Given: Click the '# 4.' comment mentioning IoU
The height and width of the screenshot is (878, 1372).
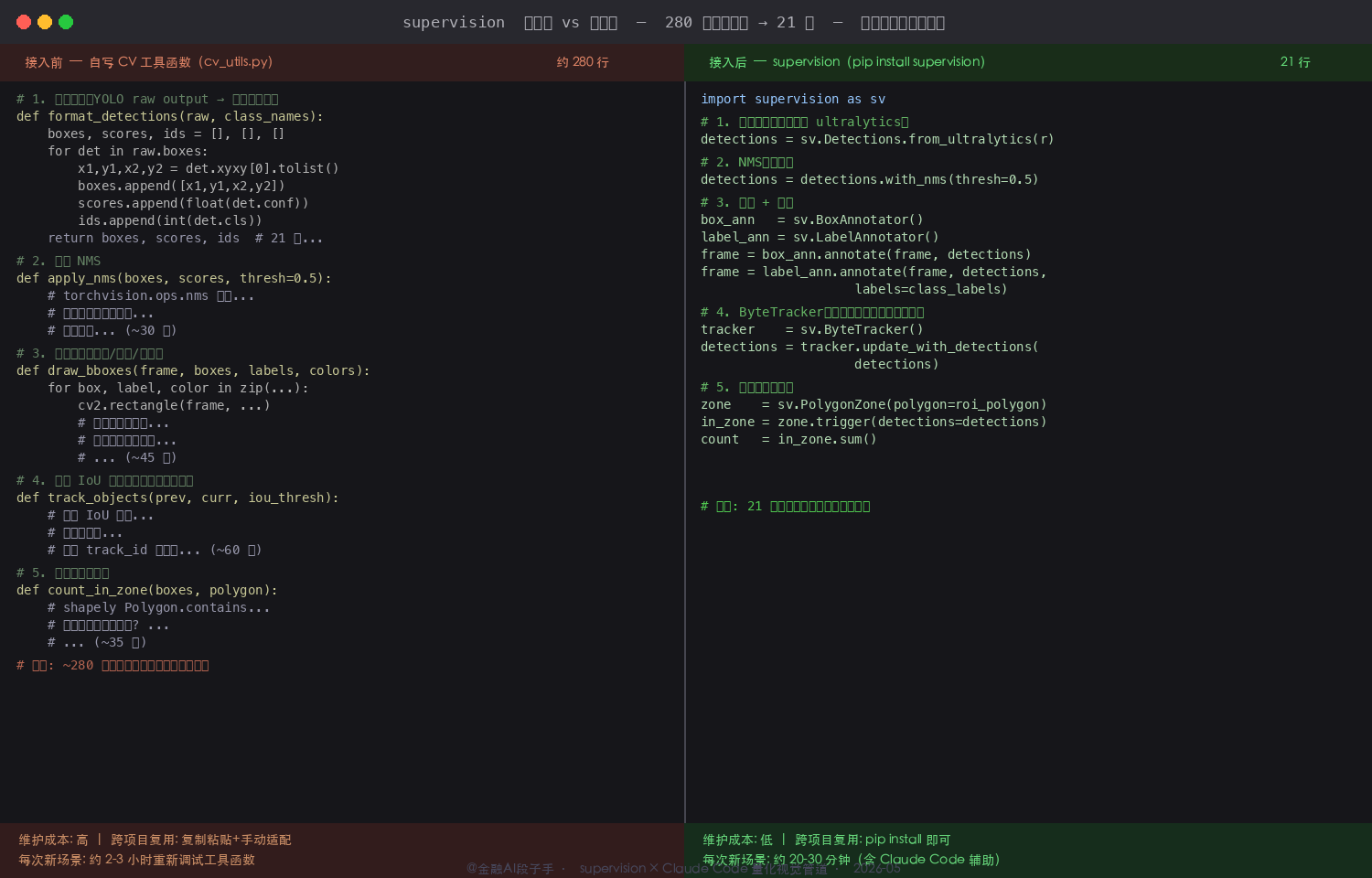Looking at the screenshot, I should pos(105,480).
